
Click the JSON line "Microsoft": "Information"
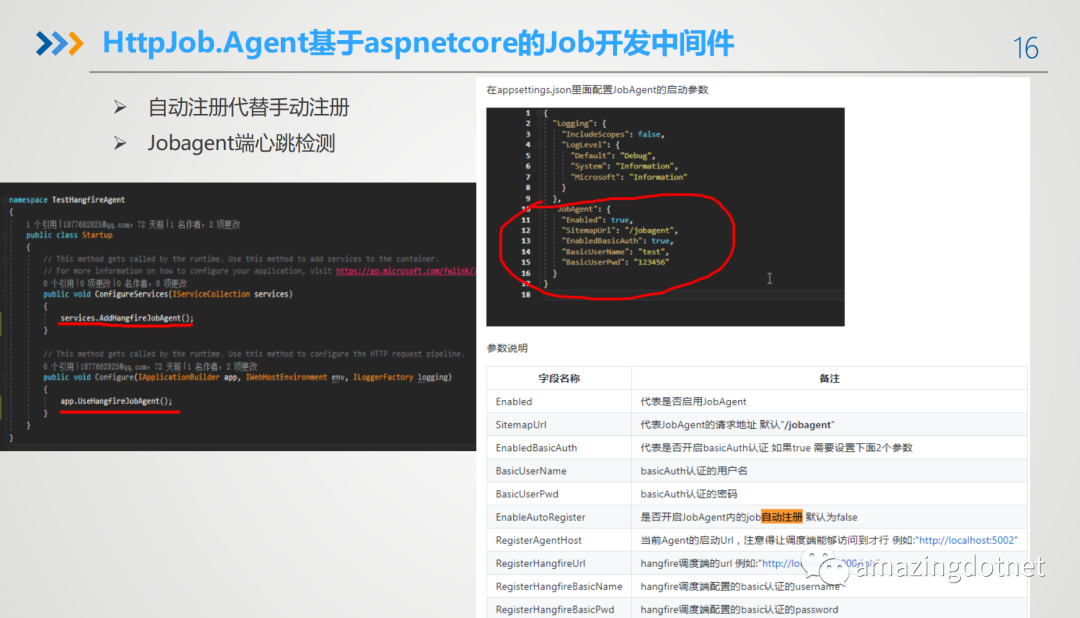[628, 177]
